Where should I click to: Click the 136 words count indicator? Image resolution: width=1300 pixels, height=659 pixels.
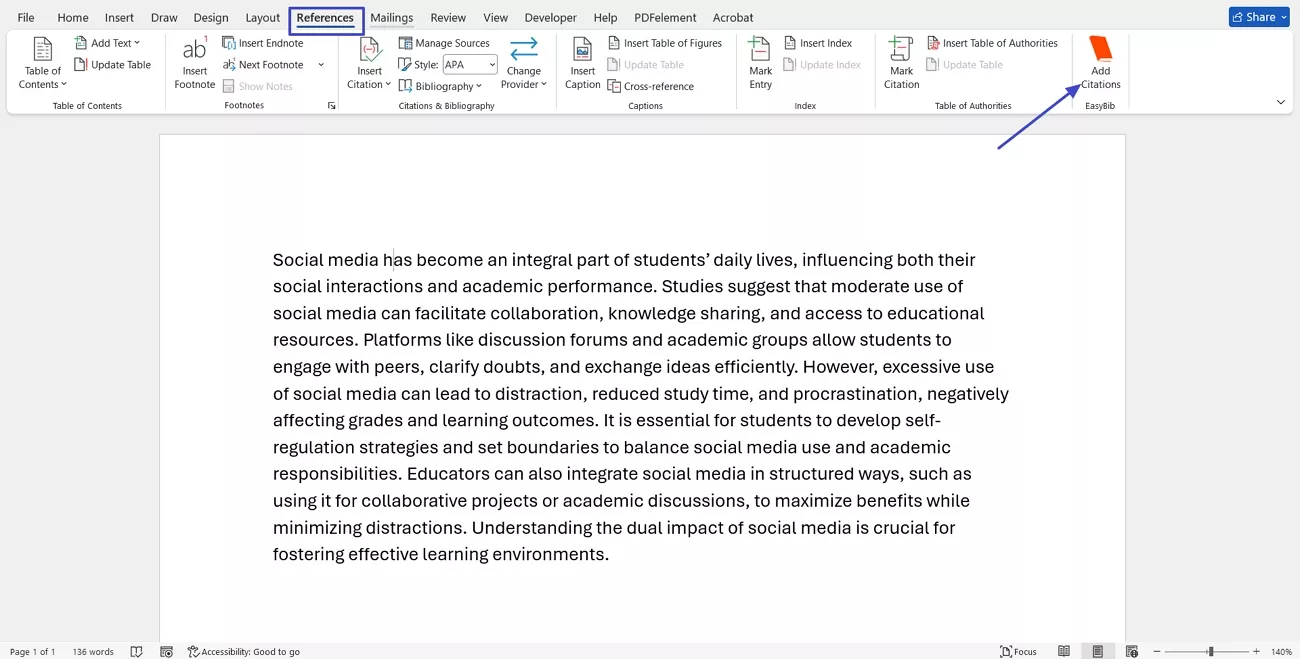coord(92,651)
